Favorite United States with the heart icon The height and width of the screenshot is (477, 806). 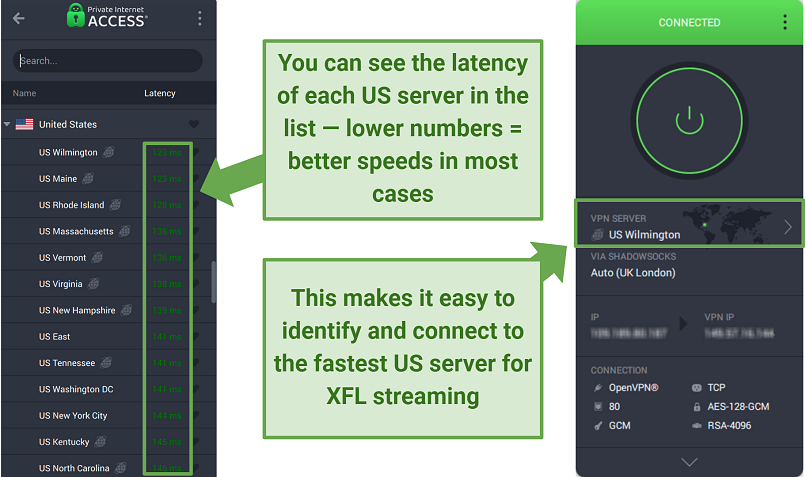click(194, 124)
